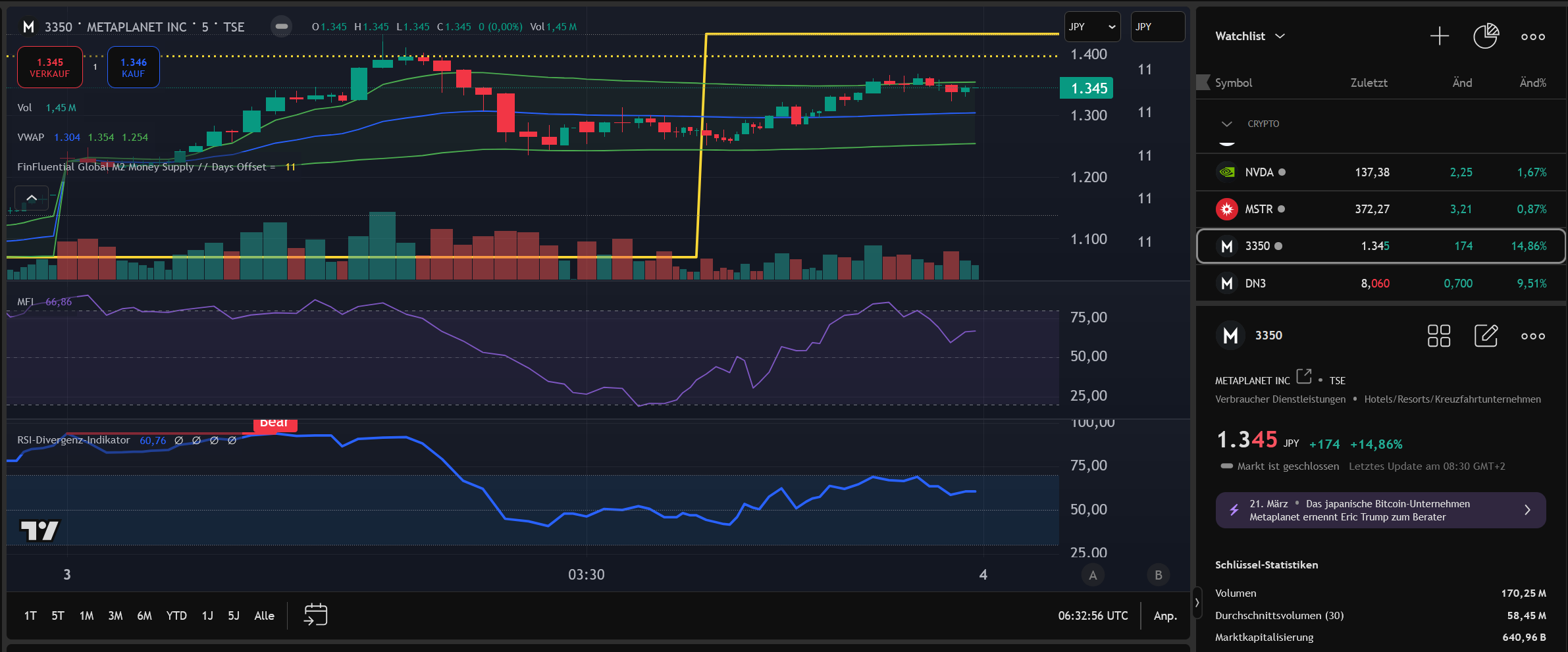The height and width of the screenshot is (652, 1568).
Task: Click the large M logo in the details panel
Action: coord(1230,336)
